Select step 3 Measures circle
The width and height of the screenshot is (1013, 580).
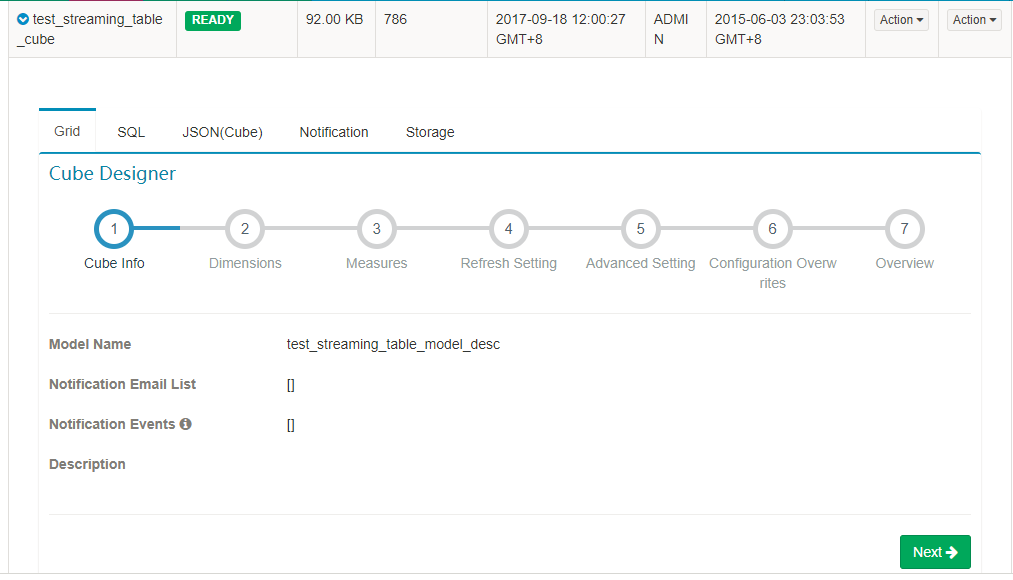[x=377, y=228]
